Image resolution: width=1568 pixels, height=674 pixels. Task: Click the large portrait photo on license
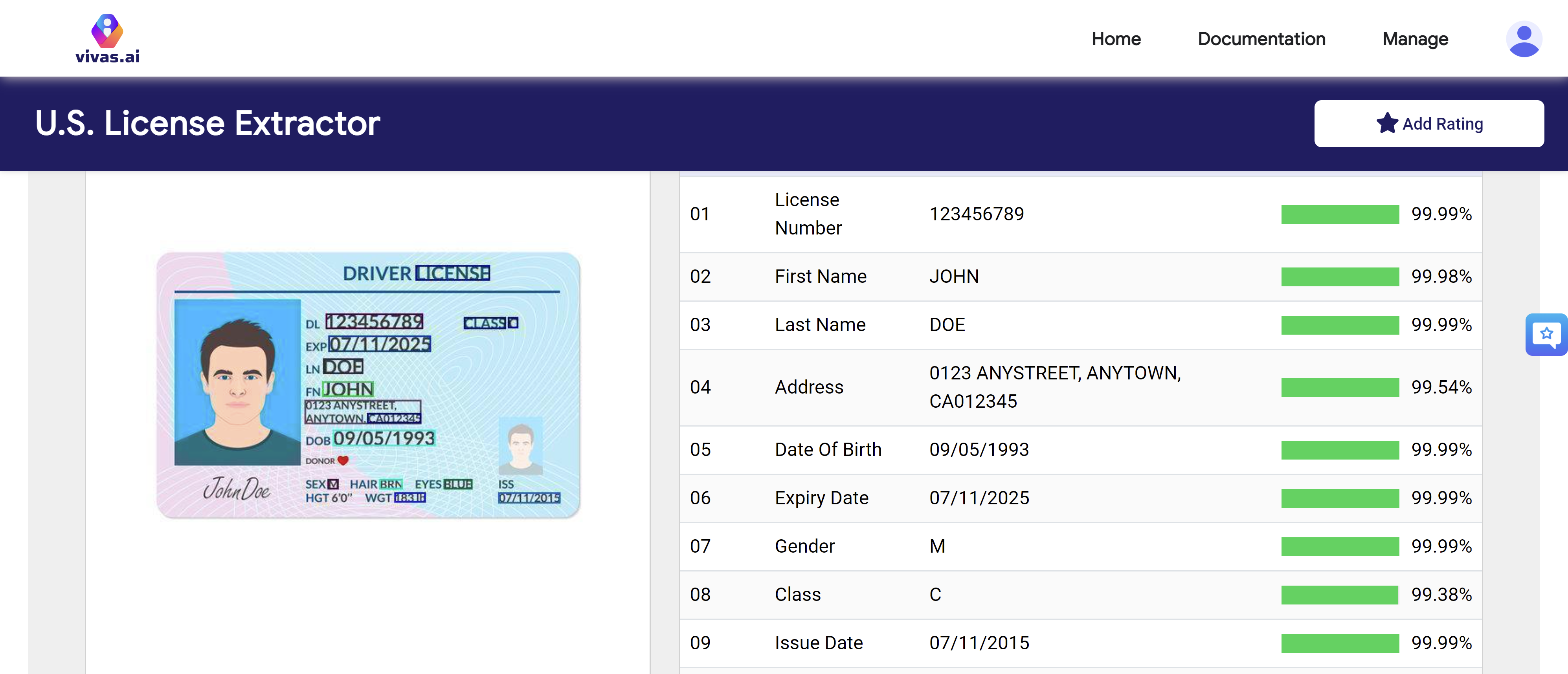[237, 382]
